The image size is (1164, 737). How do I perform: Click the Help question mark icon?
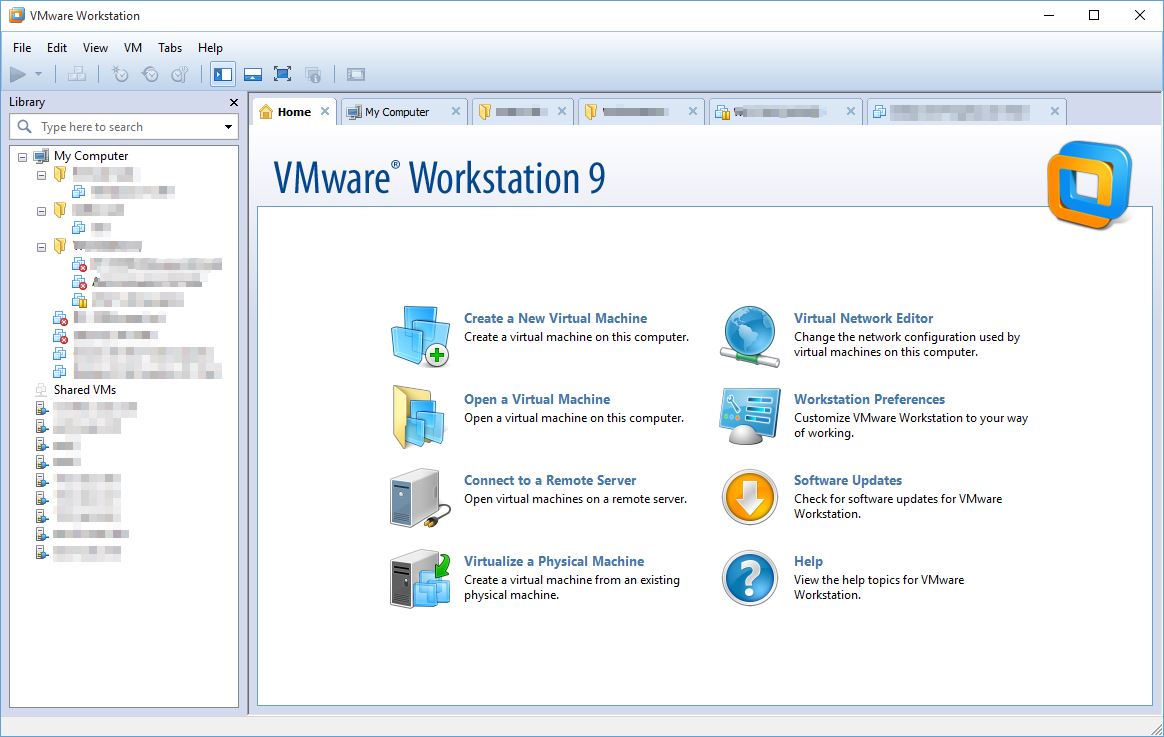point(750,578)
